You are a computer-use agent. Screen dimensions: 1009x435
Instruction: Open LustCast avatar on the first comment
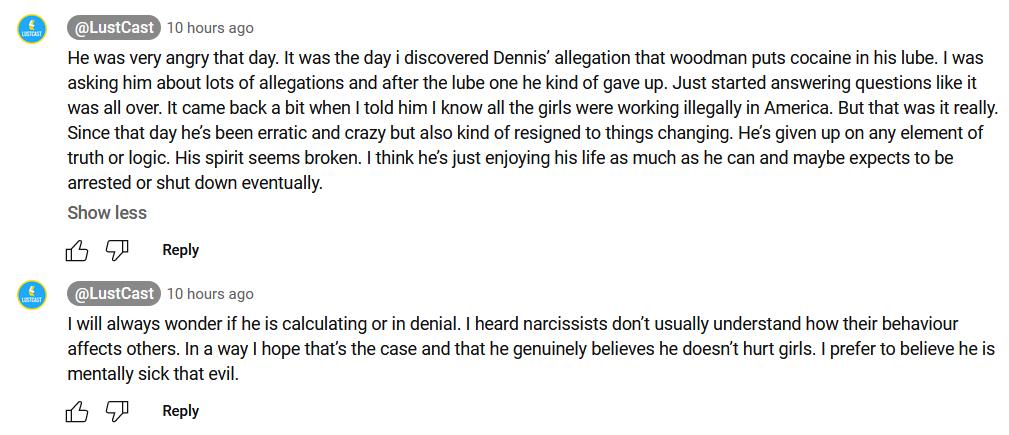tap(34, 29)
